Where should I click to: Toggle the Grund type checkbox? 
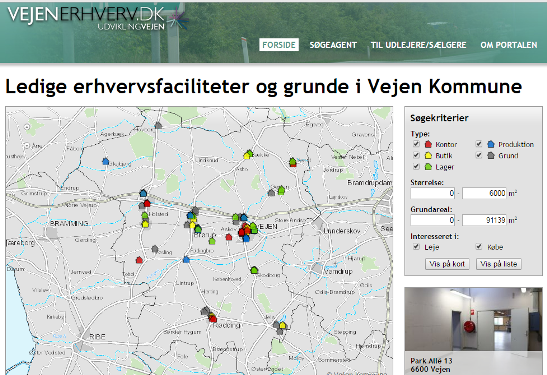click(479, 155)
